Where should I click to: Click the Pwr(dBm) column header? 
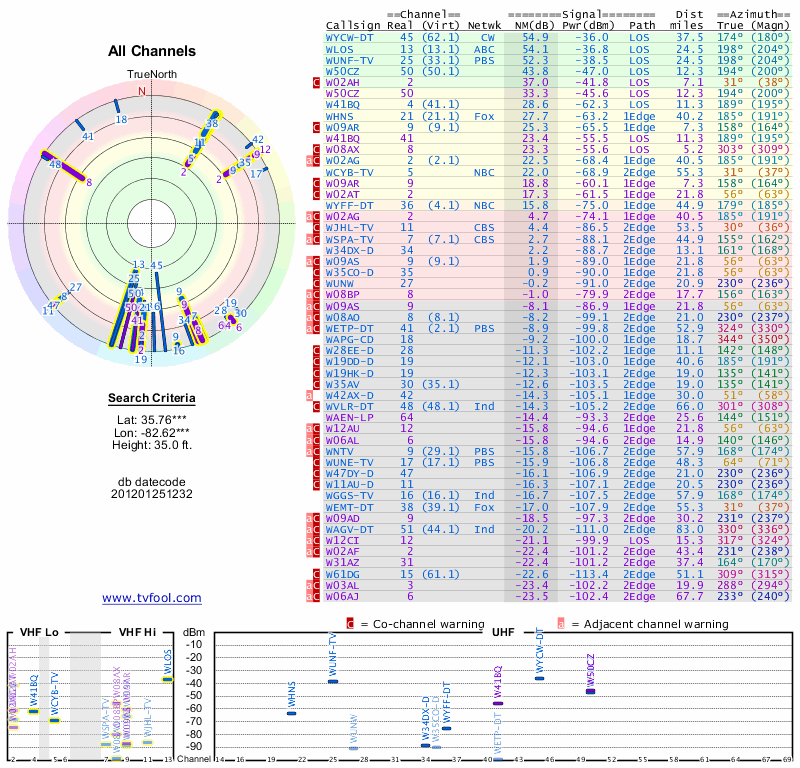588,26
